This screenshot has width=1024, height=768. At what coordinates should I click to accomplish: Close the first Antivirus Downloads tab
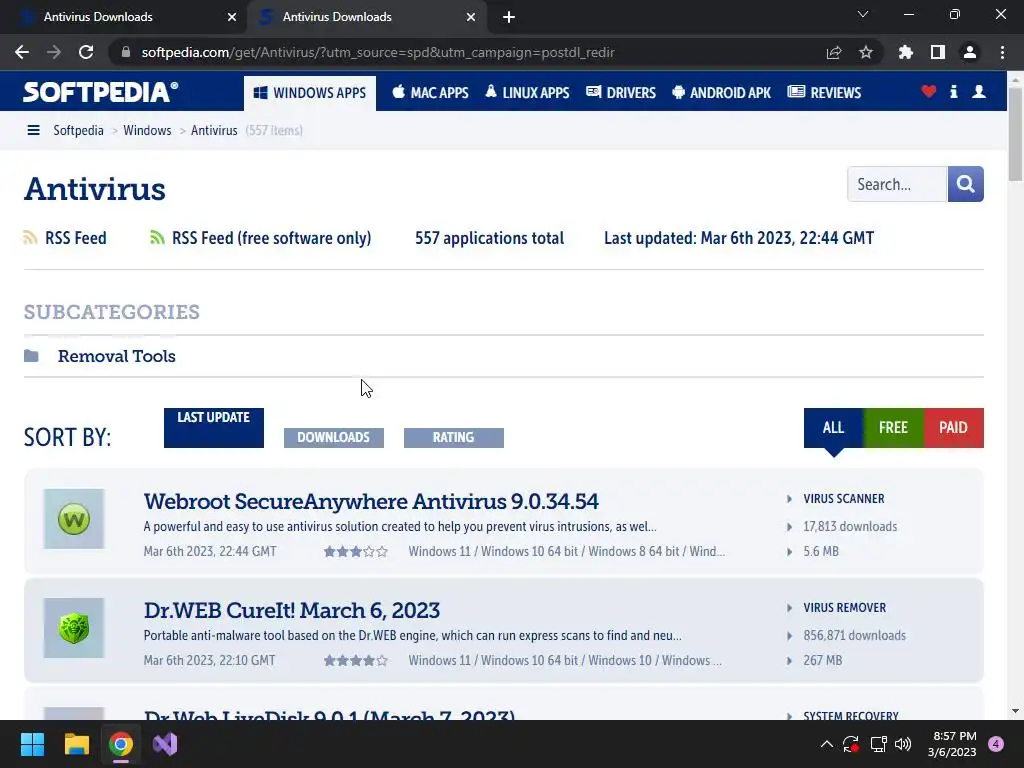point(232,17)
